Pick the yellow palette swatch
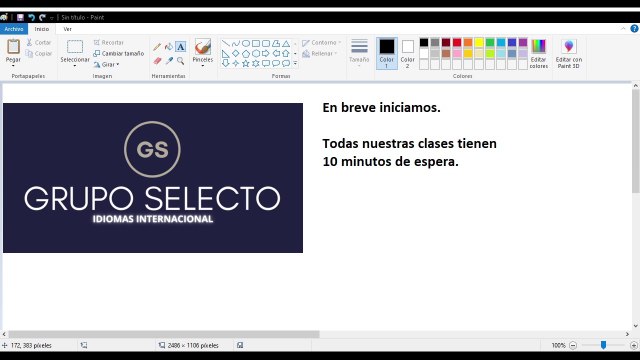640x360 pixels. click(x=479, y=42)
